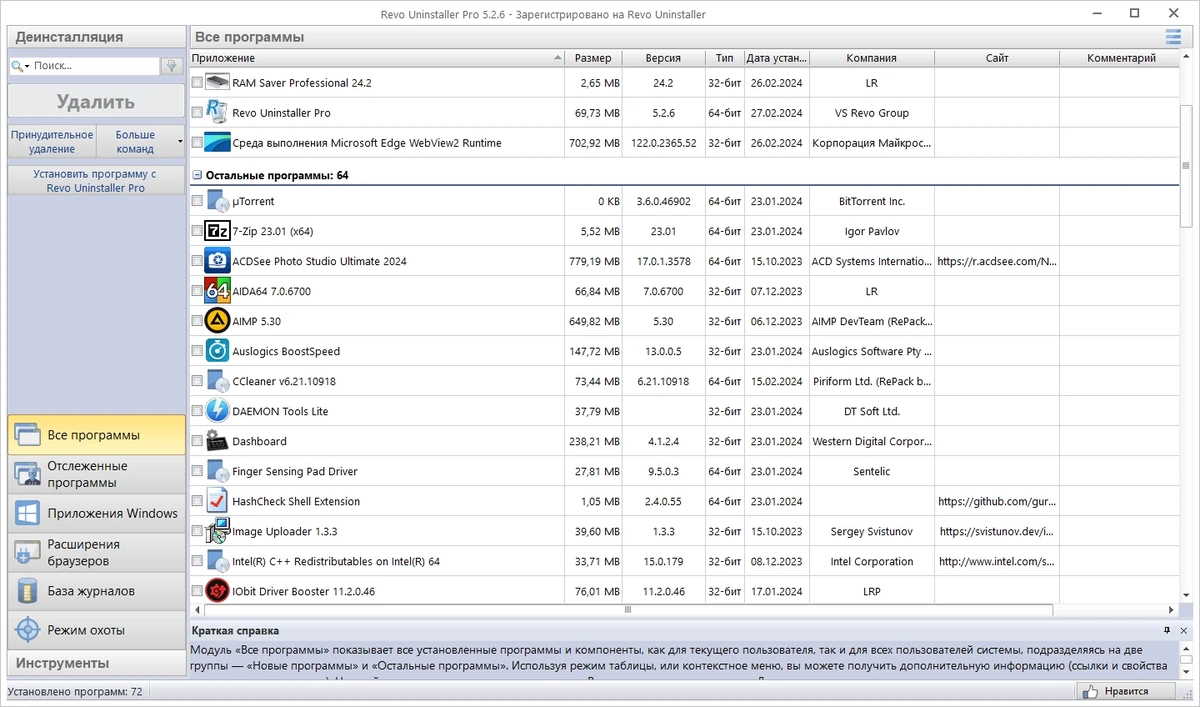Click the Деинсталляция panel header

tap(97, 37)
